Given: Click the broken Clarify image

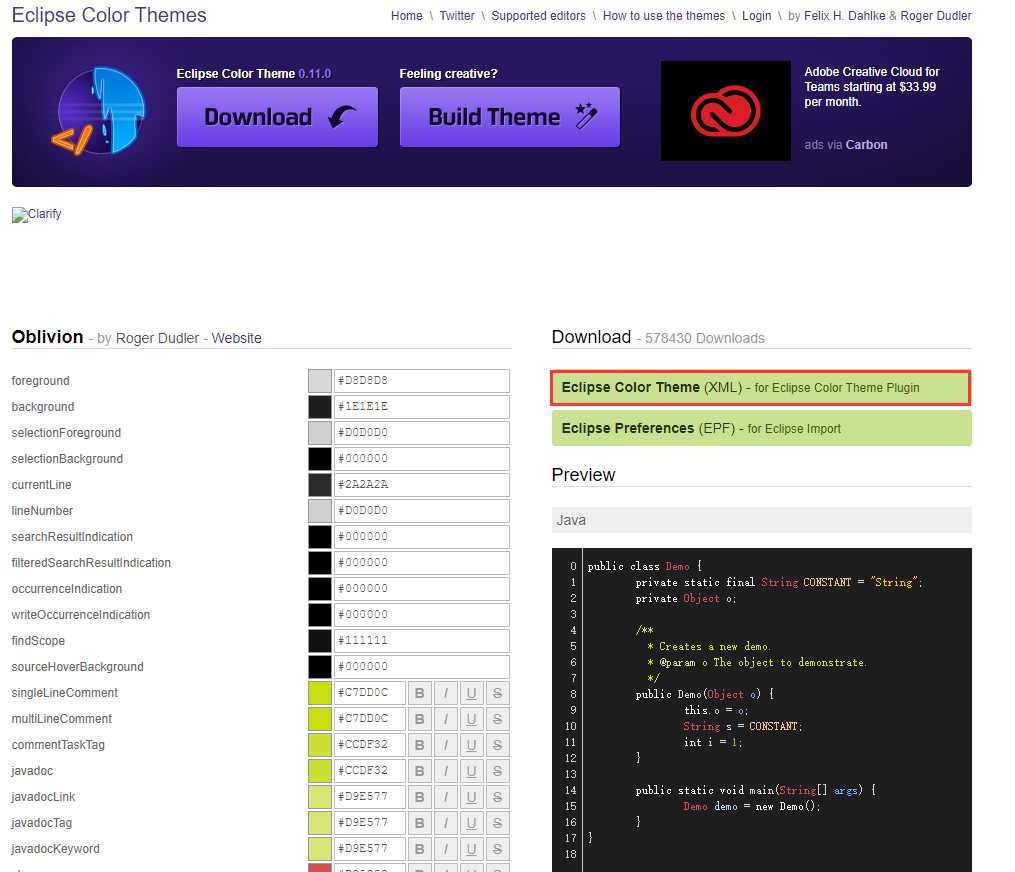Looking at the screenshot, I should (x=37, y=214).
